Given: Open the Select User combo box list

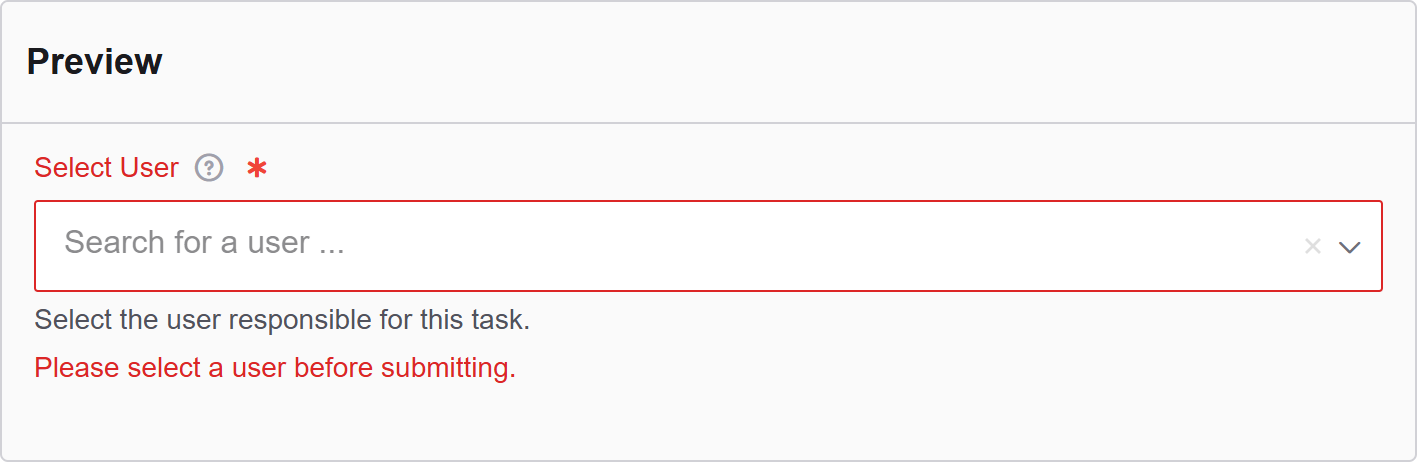Looking at the screenshot, I should tap(1349, 247).
